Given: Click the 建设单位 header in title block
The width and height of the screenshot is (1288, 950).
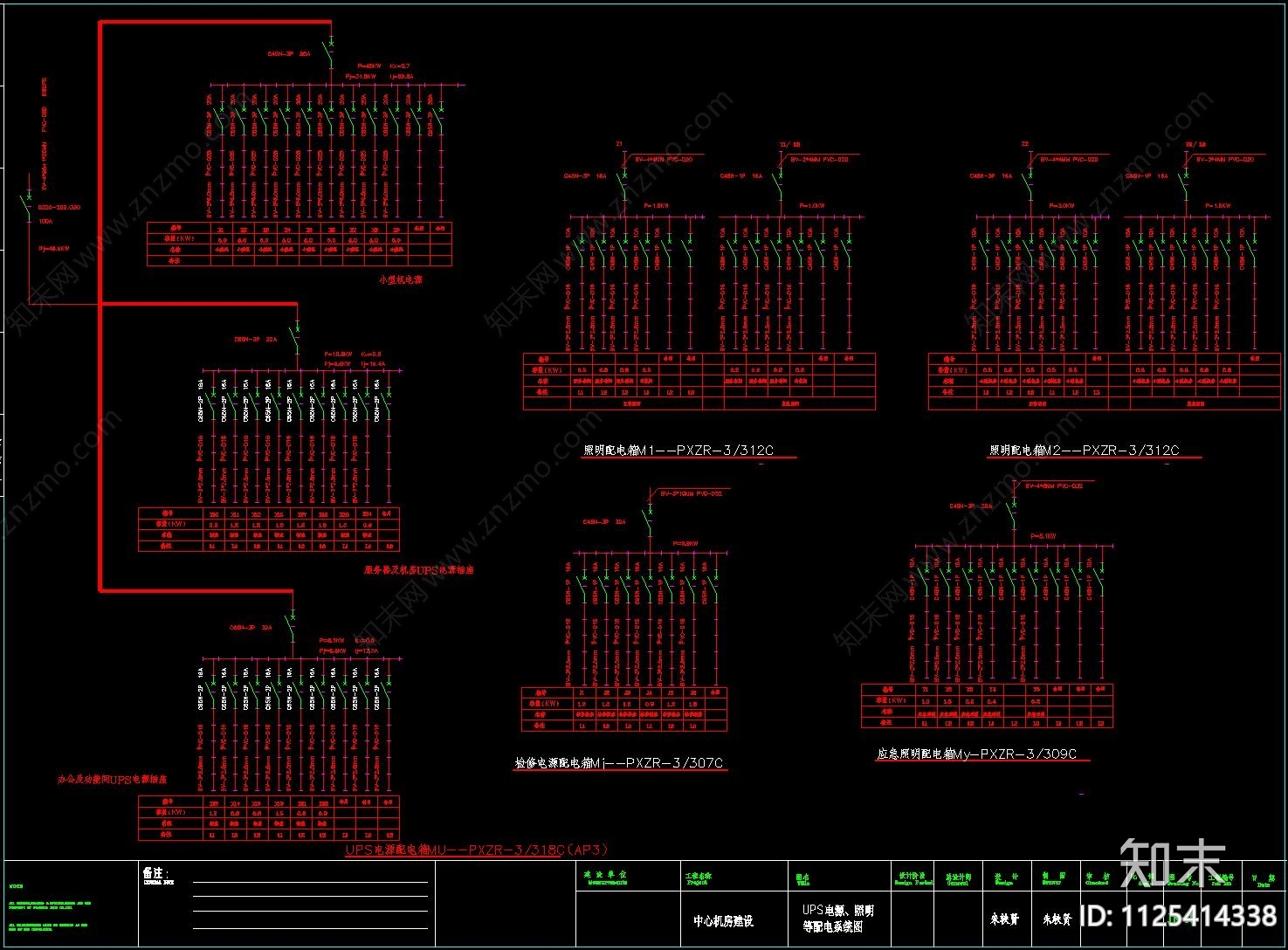Looking at the screenshot, I should (605, 874).
